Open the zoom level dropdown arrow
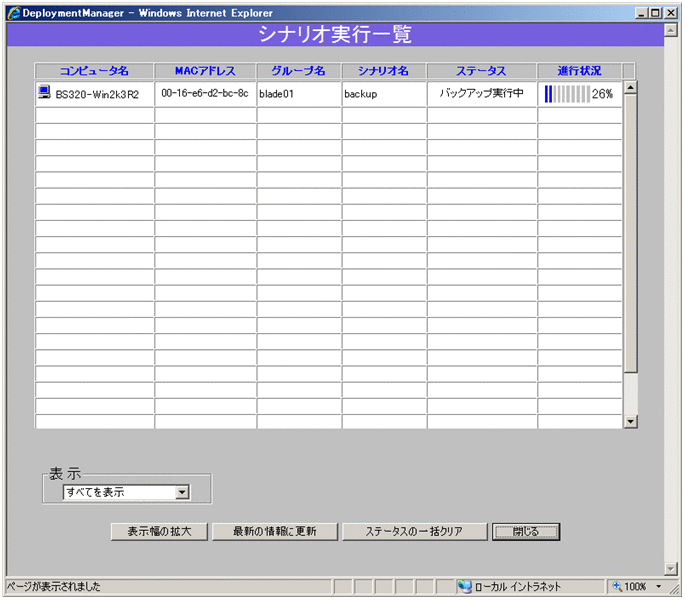This screenshot has width=685, height=600. (658, 586)
